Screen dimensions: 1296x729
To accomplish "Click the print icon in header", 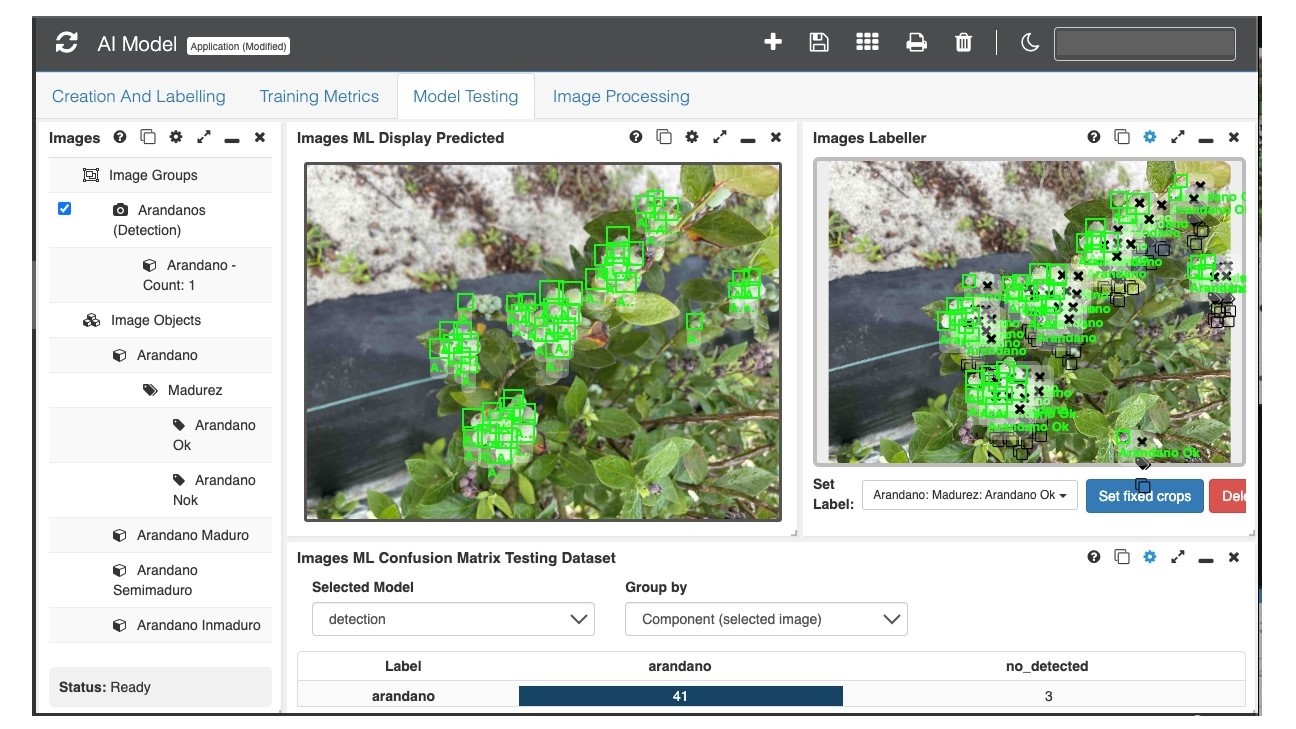I will pos(916,42).
